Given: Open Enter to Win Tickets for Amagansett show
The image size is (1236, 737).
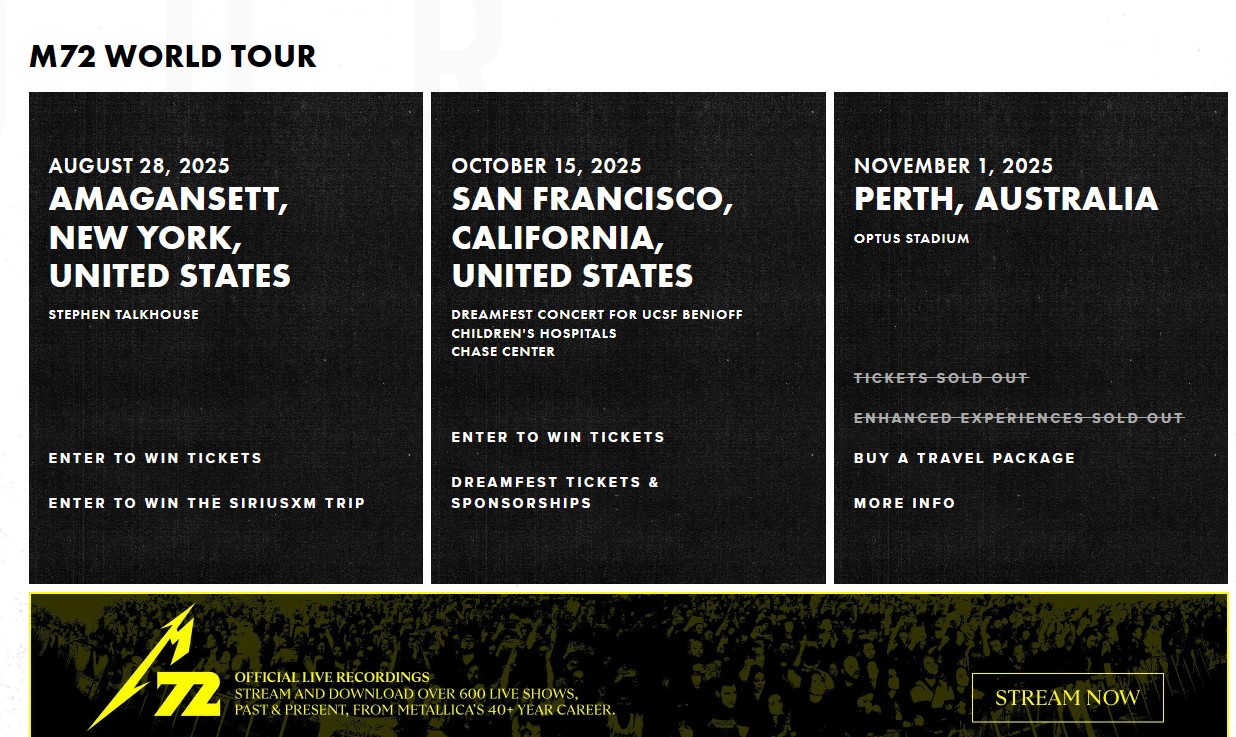Looking at the screenshot, I should [x=155, y=458].
